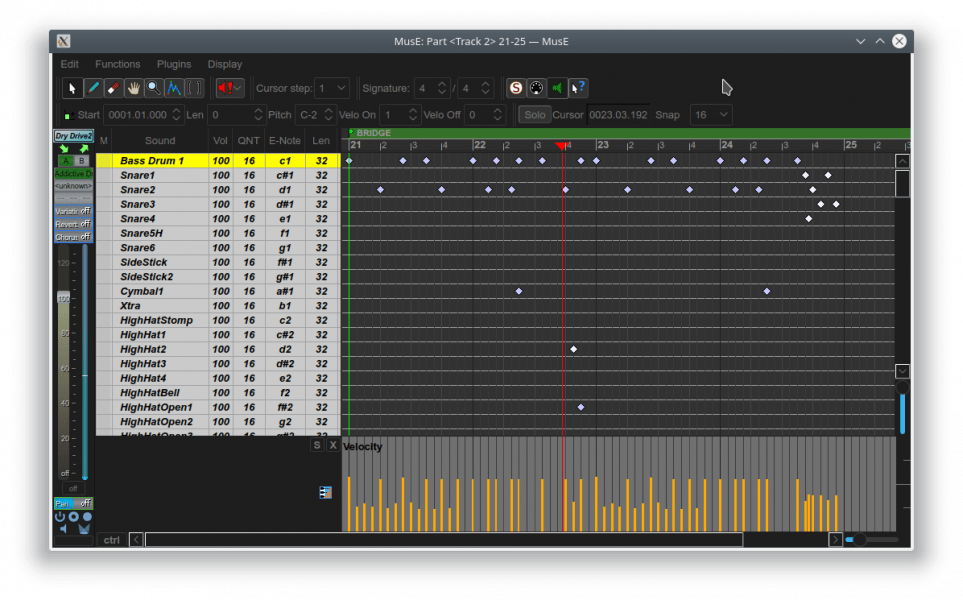Click the output routing green arrow
This screenshot has width=963, height=600.
(84, 149)
